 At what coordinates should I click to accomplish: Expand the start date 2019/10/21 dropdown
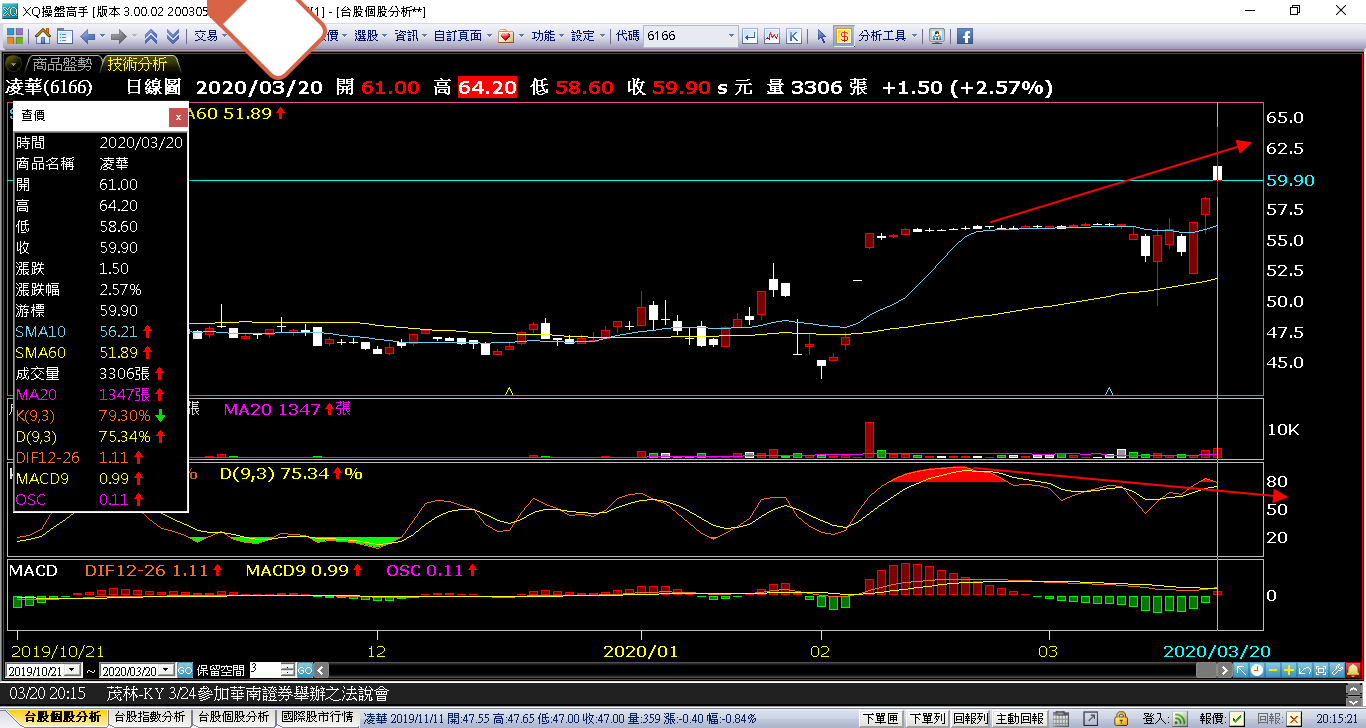coord(84,670)
